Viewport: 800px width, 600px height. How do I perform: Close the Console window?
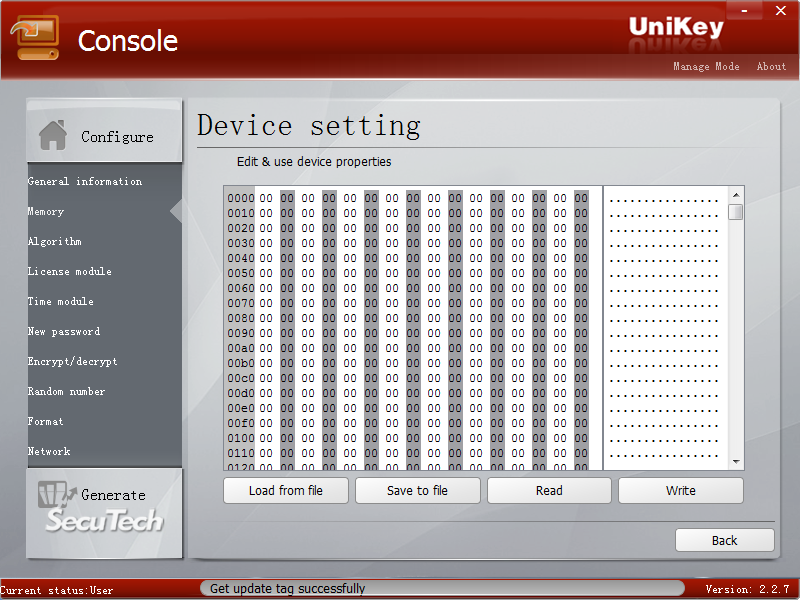pyautogui.click(x=781, y=10)
